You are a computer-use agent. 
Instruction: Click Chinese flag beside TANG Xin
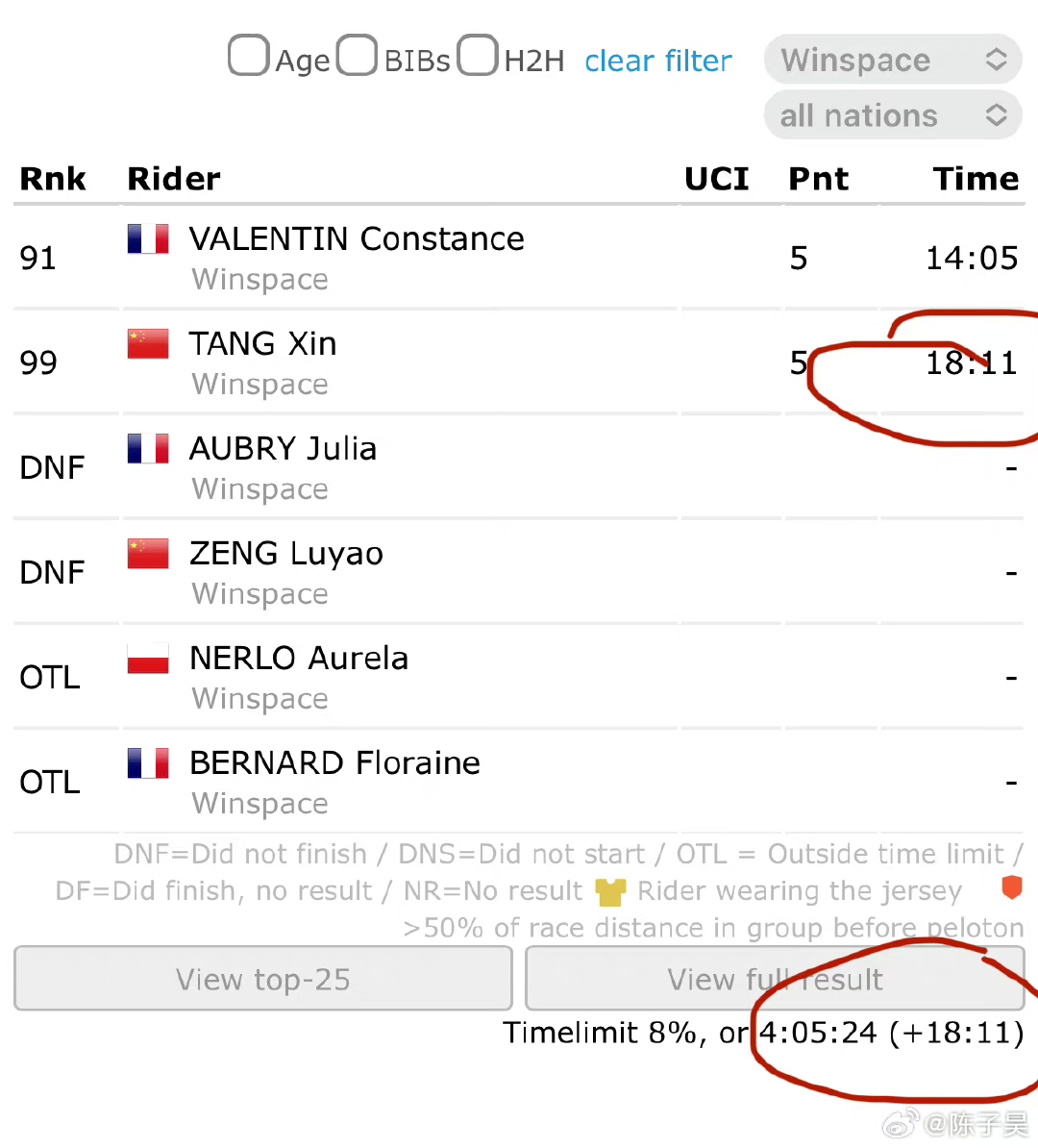pyautogui.click(x=148, y=343)
